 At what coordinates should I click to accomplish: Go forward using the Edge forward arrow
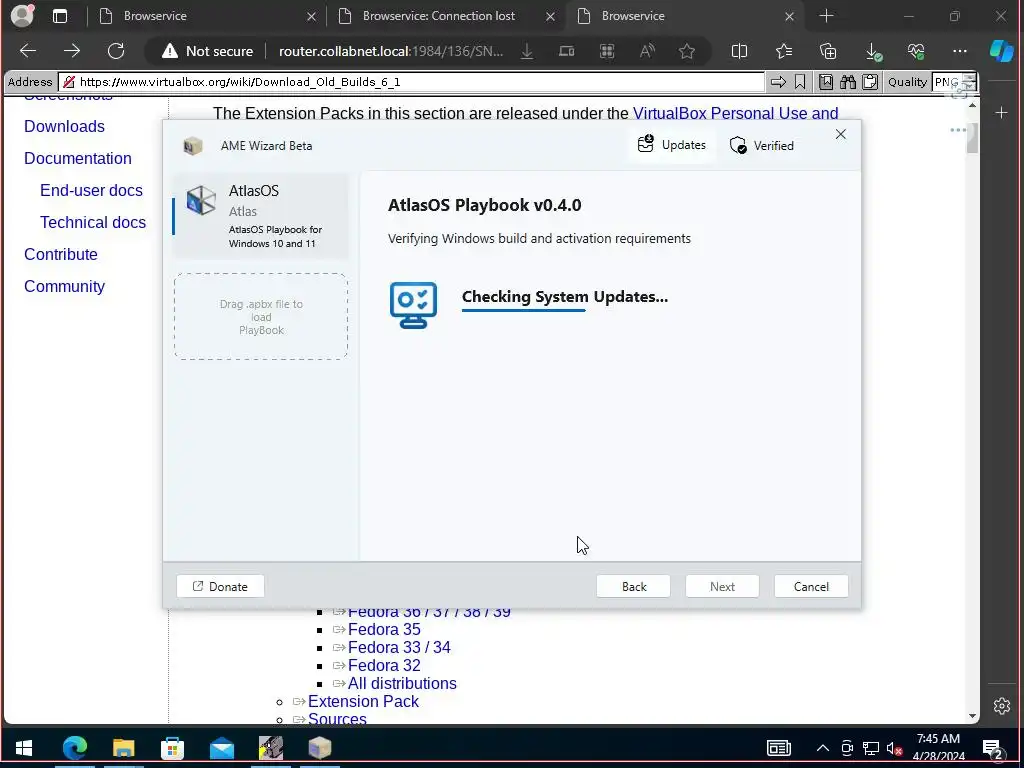point(72,51)
